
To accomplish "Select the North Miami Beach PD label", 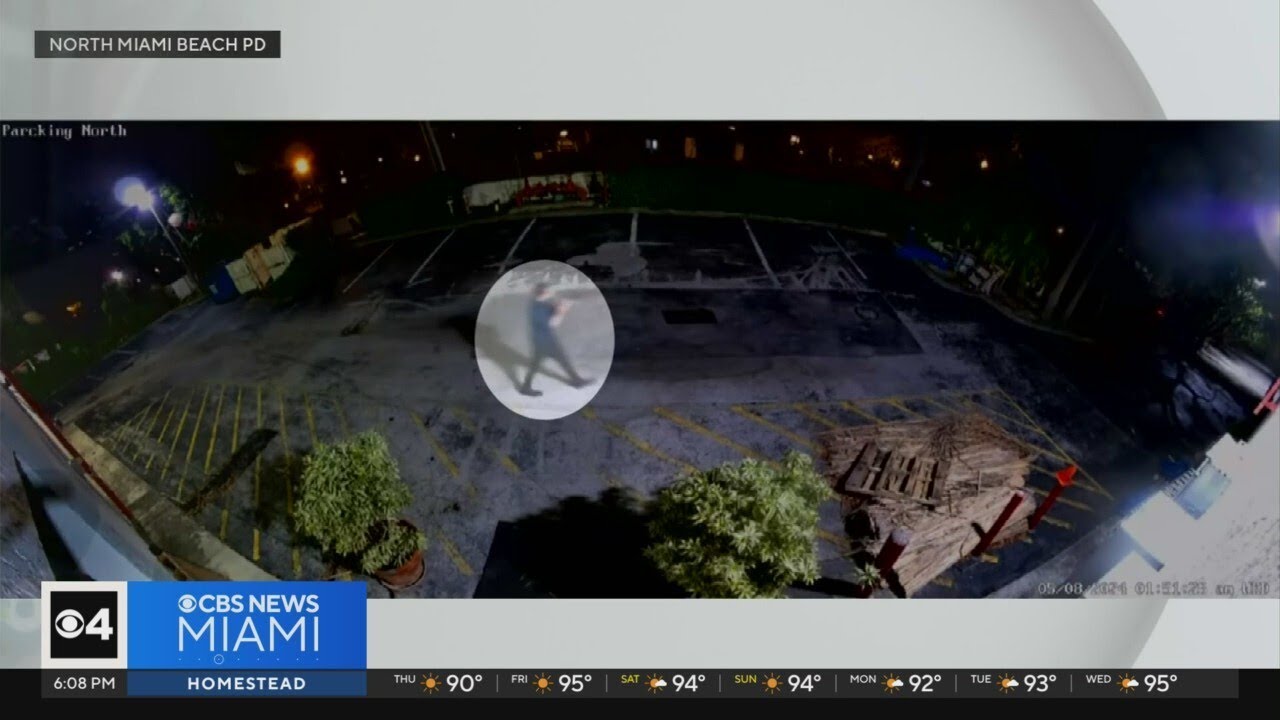I will click(x=157, y=44).
